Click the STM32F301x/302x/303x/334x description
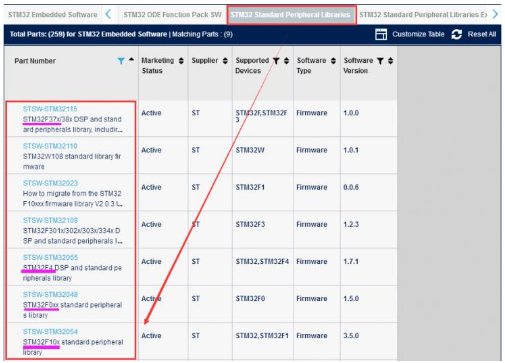505x363 pixels. 72,236
